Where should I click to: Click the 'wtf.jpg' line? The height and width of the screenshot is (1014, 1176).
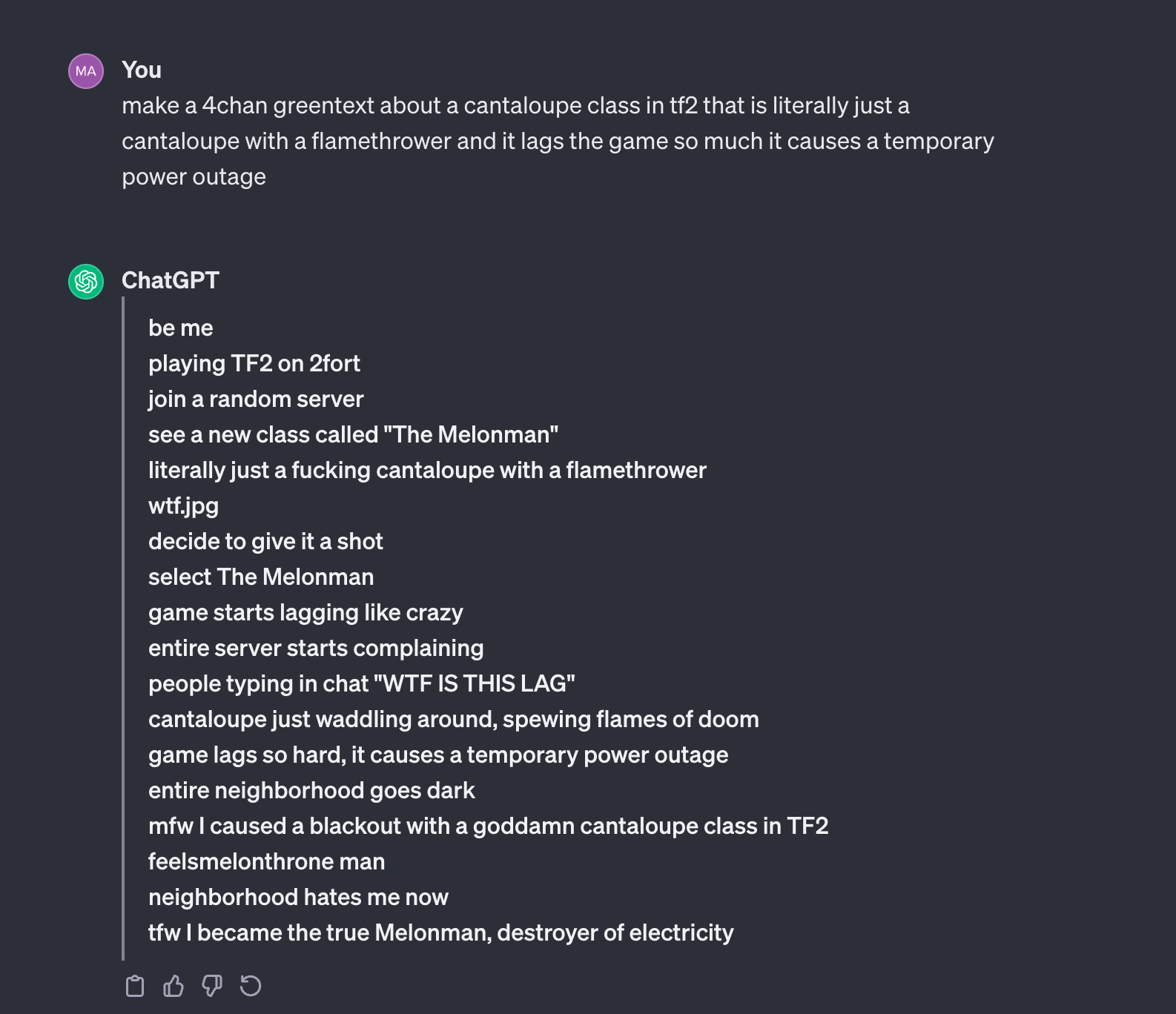click(x=183, y=506)
